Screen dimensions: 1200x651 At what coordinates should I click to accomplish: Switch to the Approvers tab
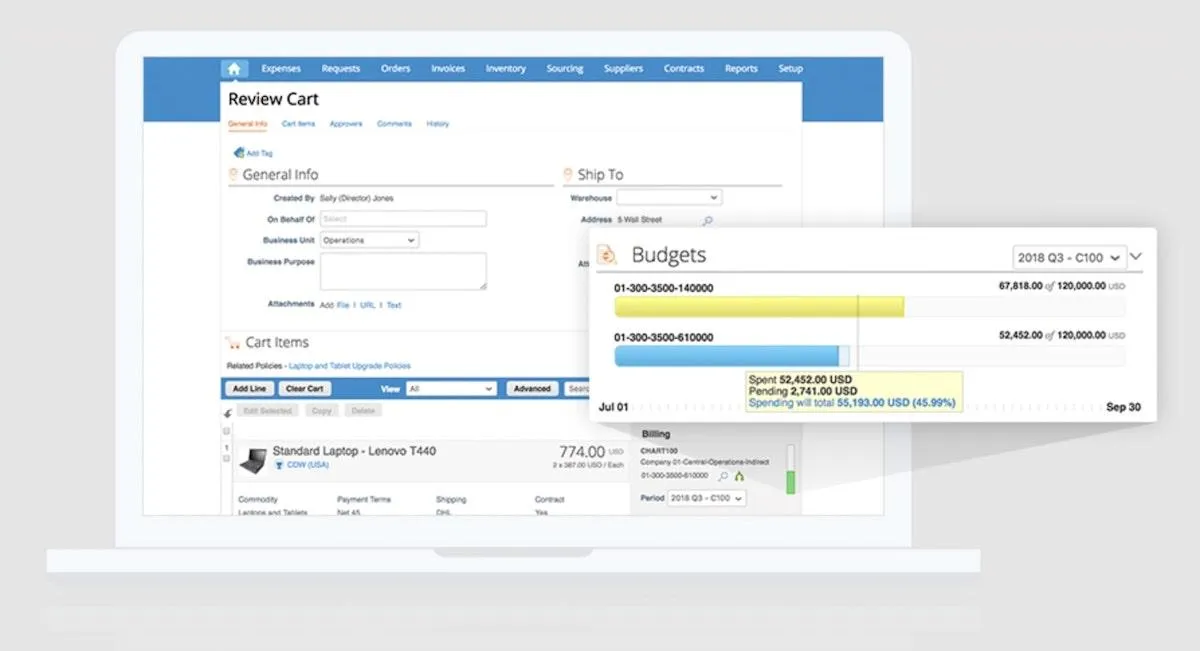point(346,124)
